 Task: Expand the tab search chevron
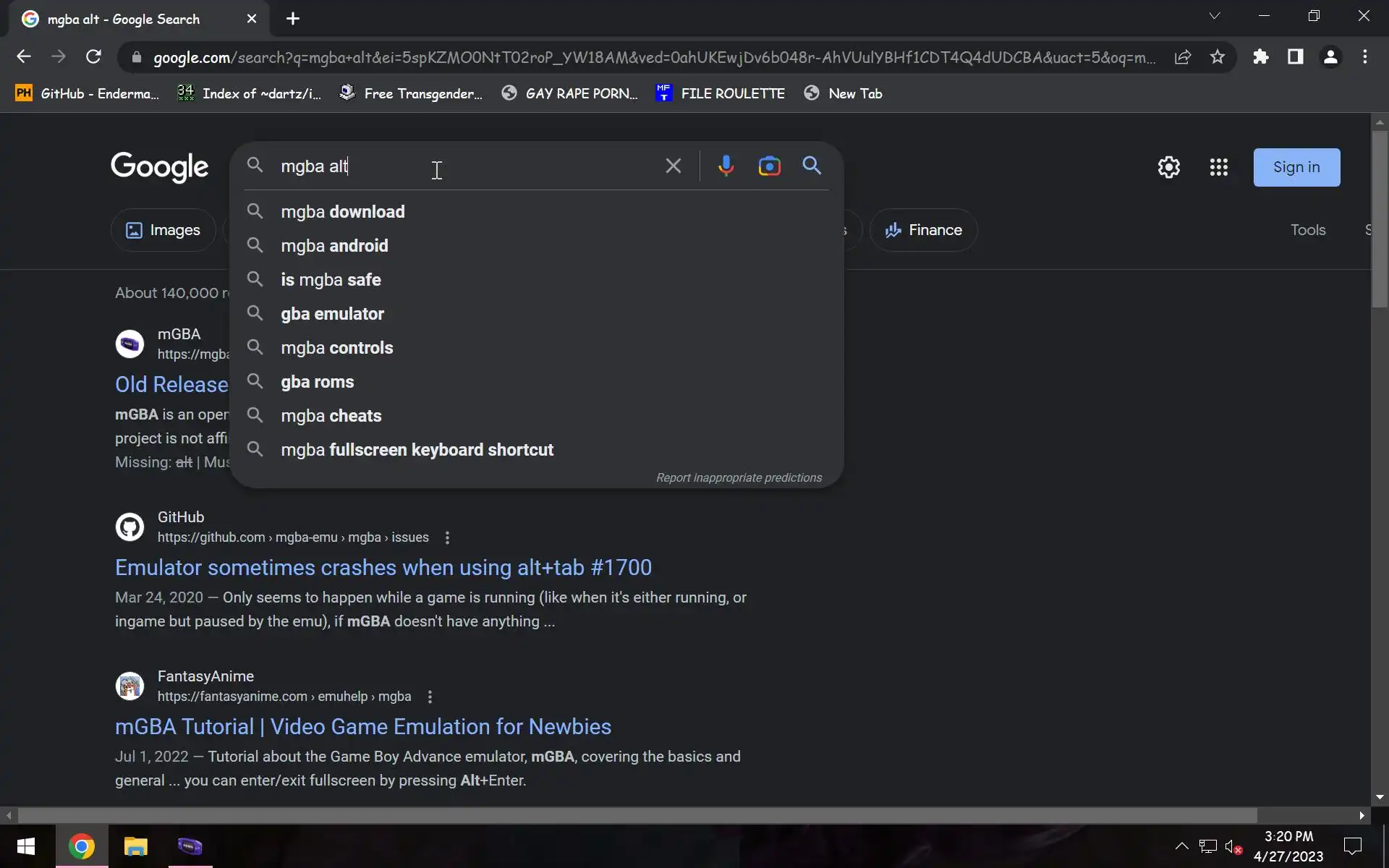tap(1215, 16)
